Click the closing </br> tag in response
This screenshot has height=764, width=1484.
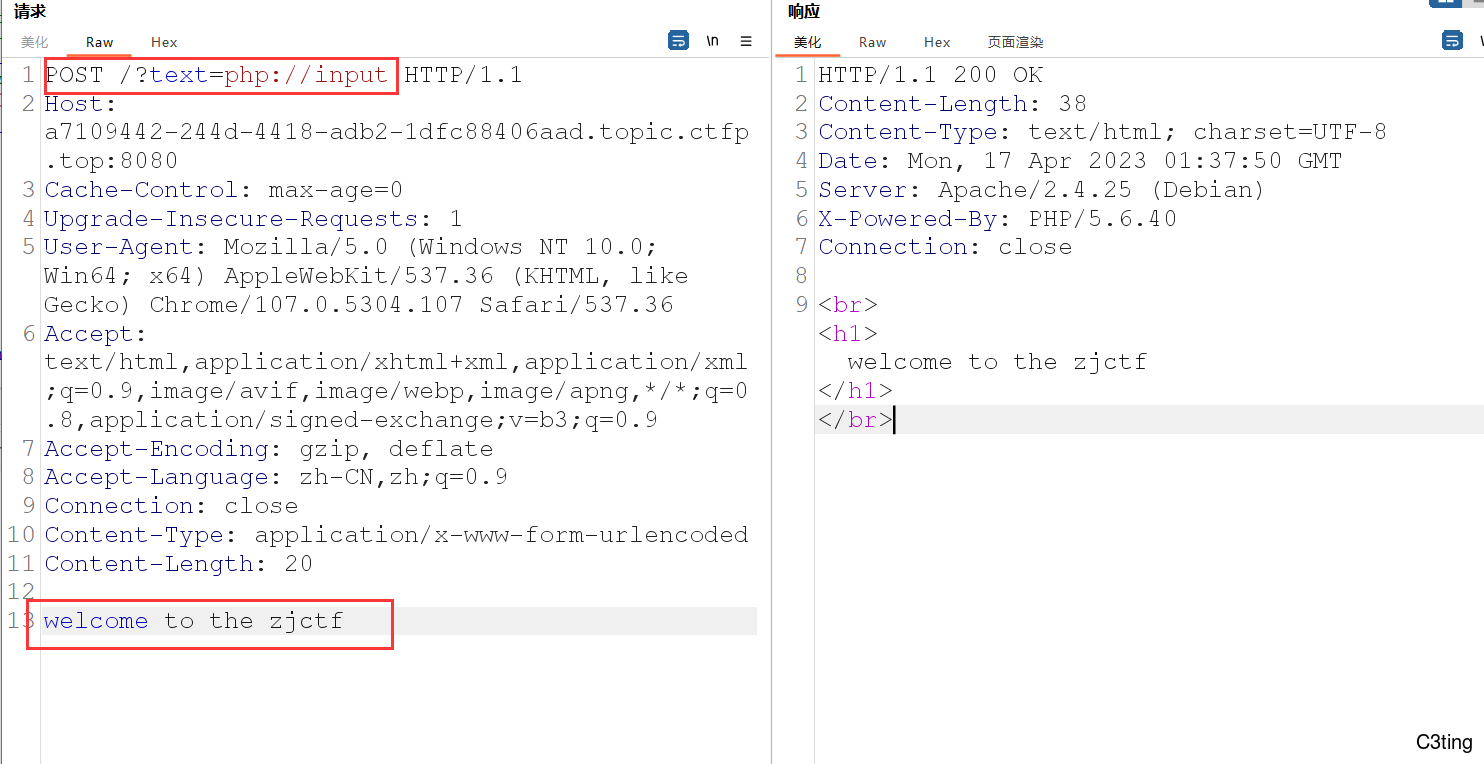tap(855, 420)
